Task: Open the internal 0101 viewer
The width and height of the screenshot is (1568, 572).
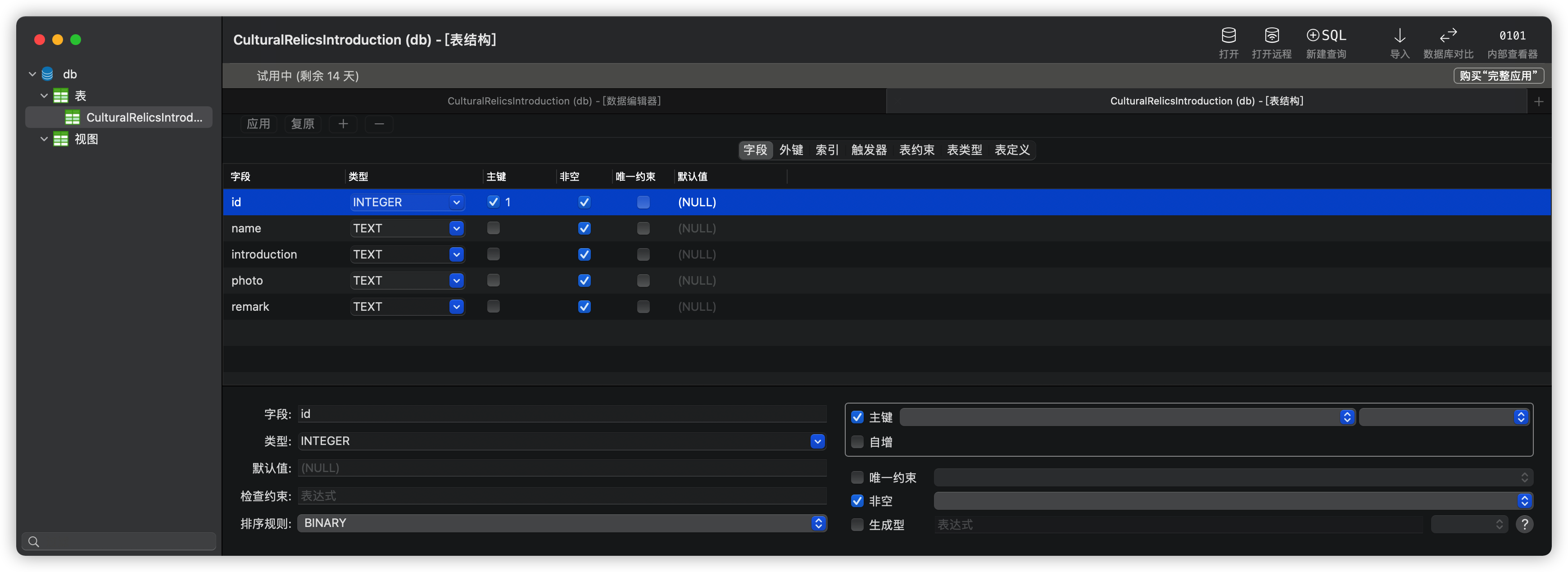Action: tap(1512, 36)
